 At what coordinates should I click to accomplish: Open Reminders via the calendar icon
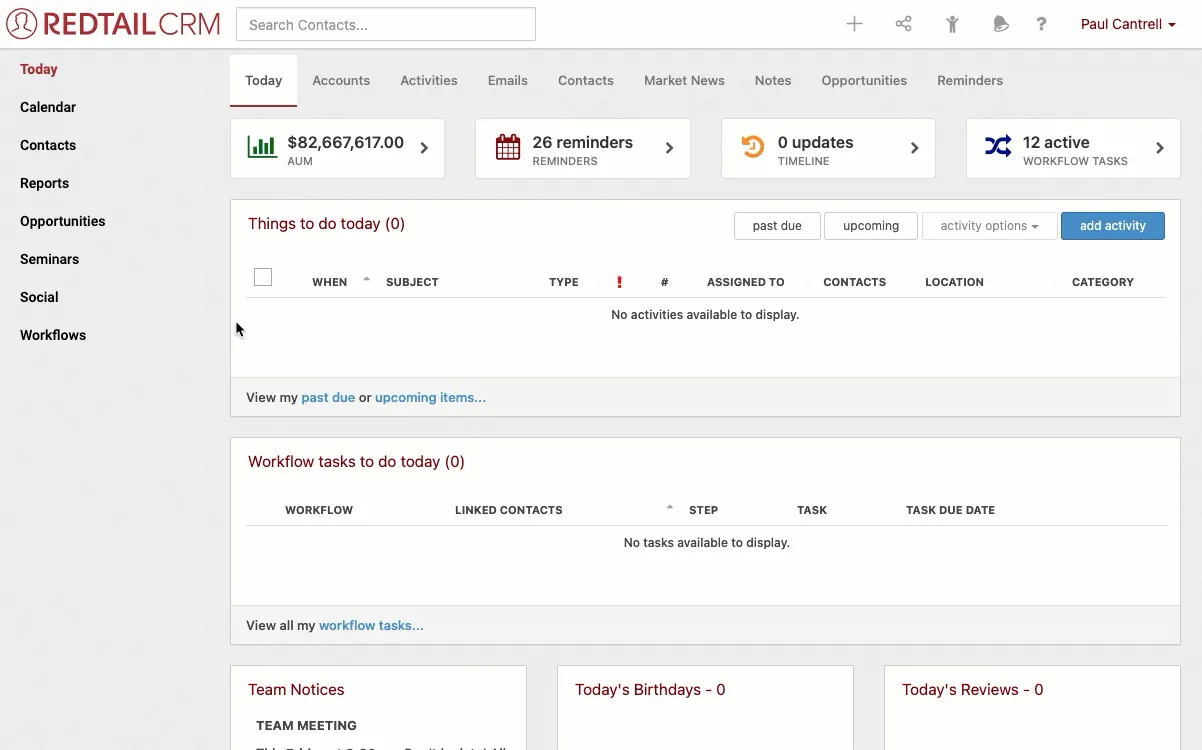tap(507, 145)
